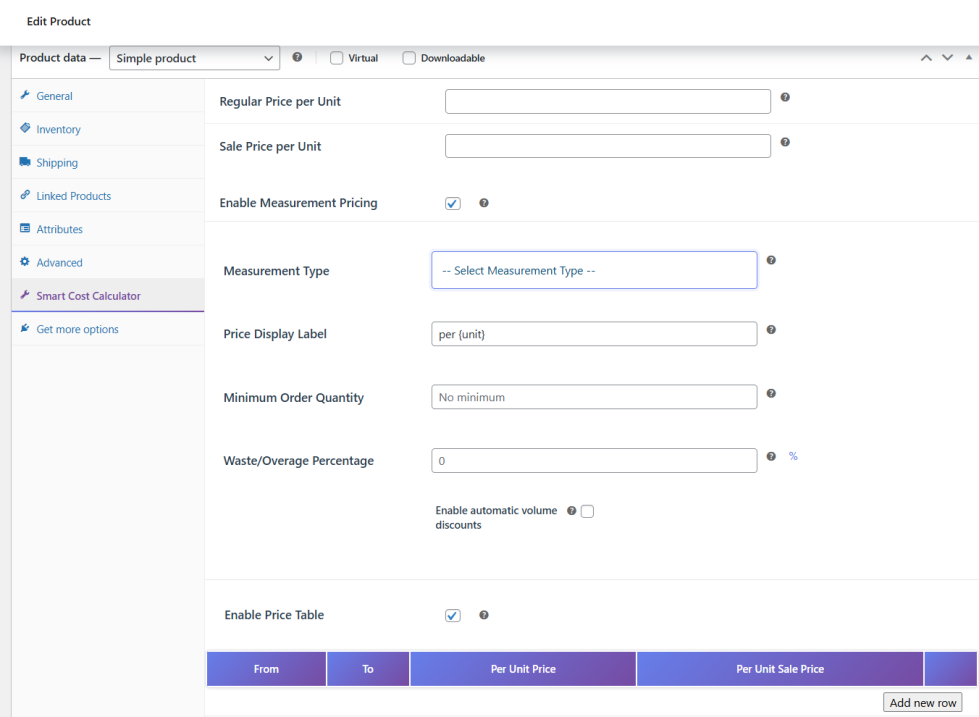This screenshot has height=717, width=979.
Task: Enable automatic volume discounts
Action: [587, 510]
